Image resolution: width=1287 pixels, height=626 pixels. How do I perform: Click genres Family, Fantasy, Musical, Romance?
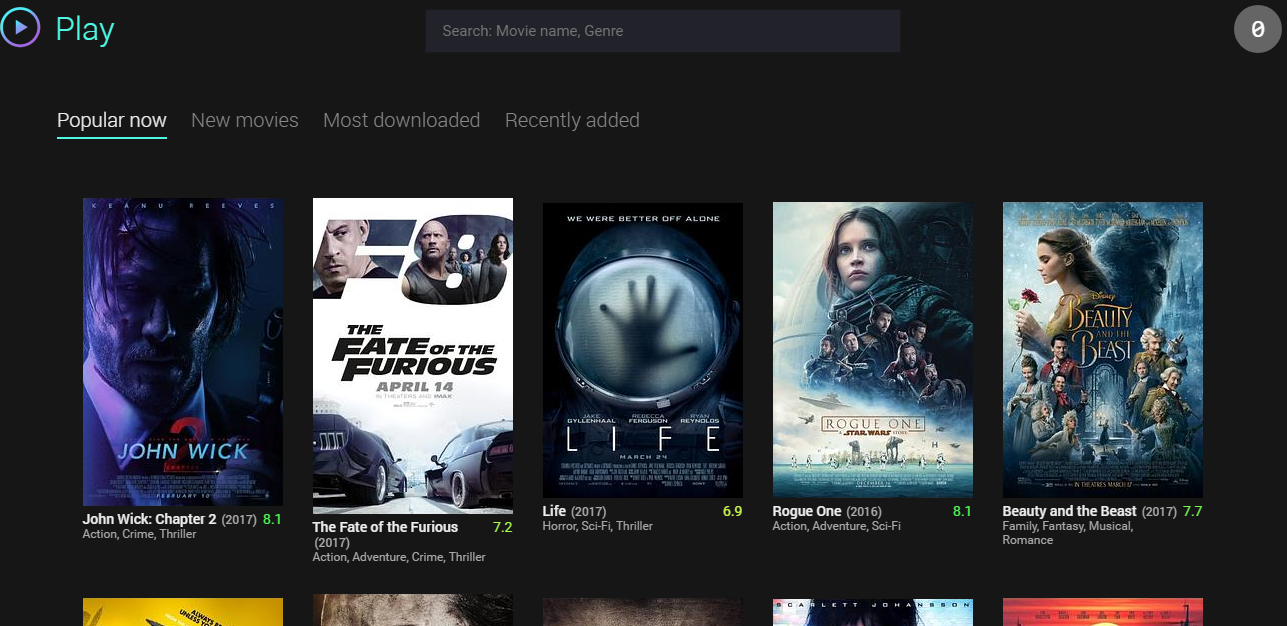1068,533
